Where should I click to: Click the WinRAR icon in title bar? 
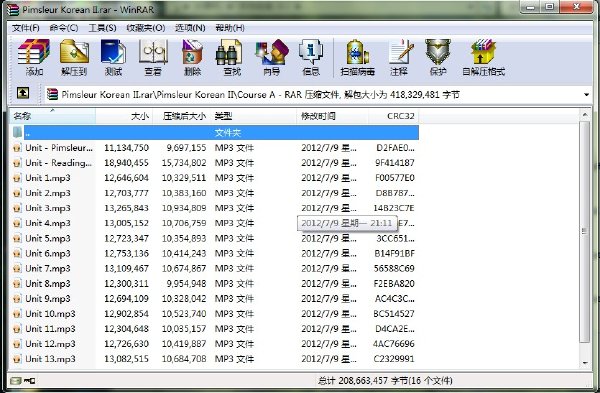13,10
